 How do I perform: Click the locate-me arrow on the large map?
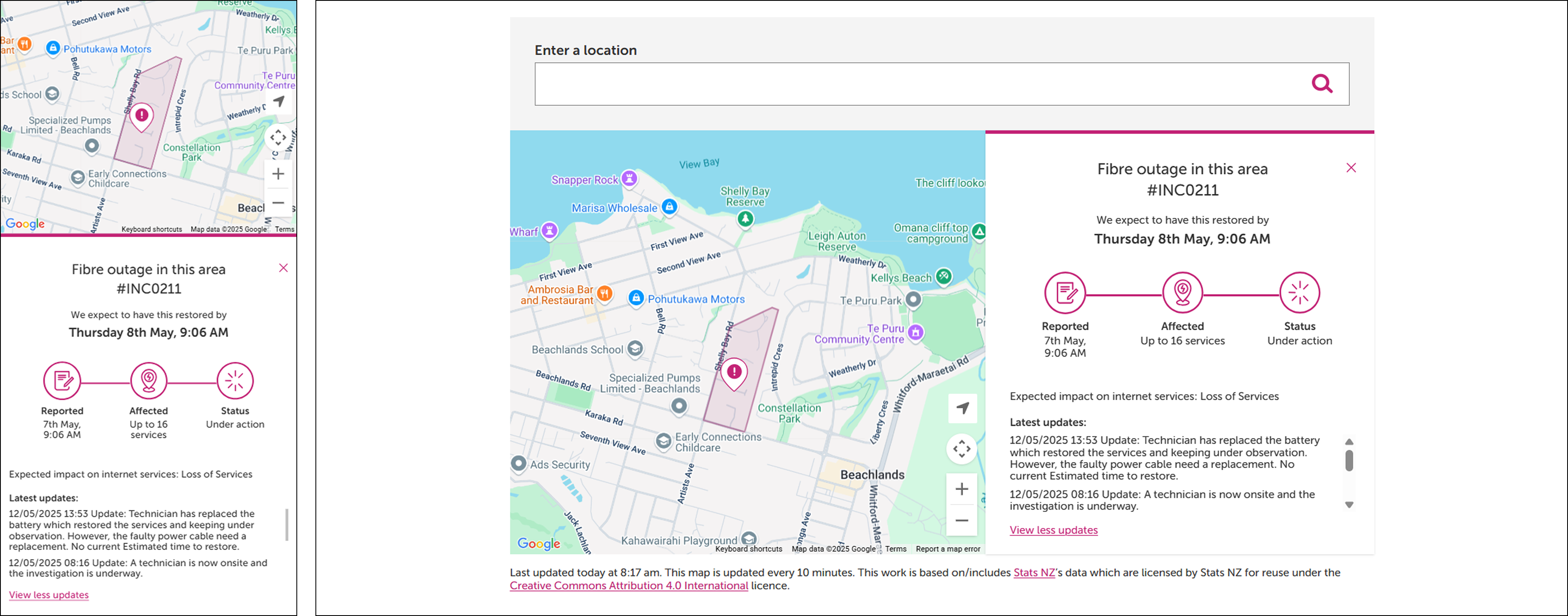point(962,408)
